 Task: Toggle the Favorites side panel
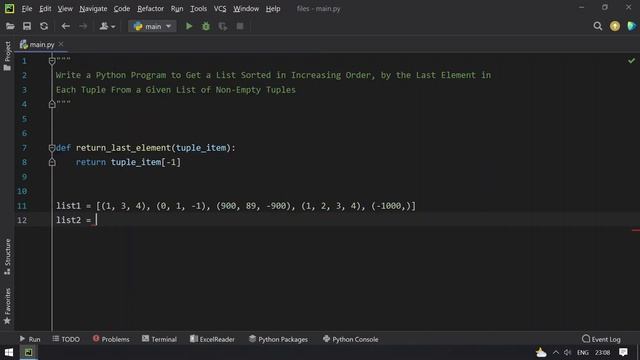(7, 306)
